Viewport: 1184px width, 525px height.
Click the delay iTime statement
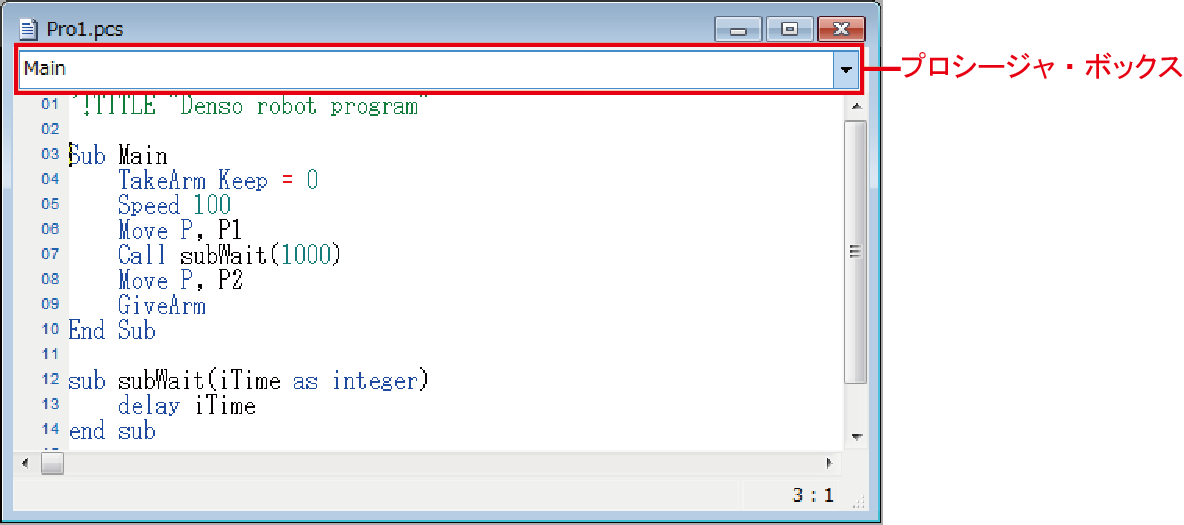click(x=186, y=405)
